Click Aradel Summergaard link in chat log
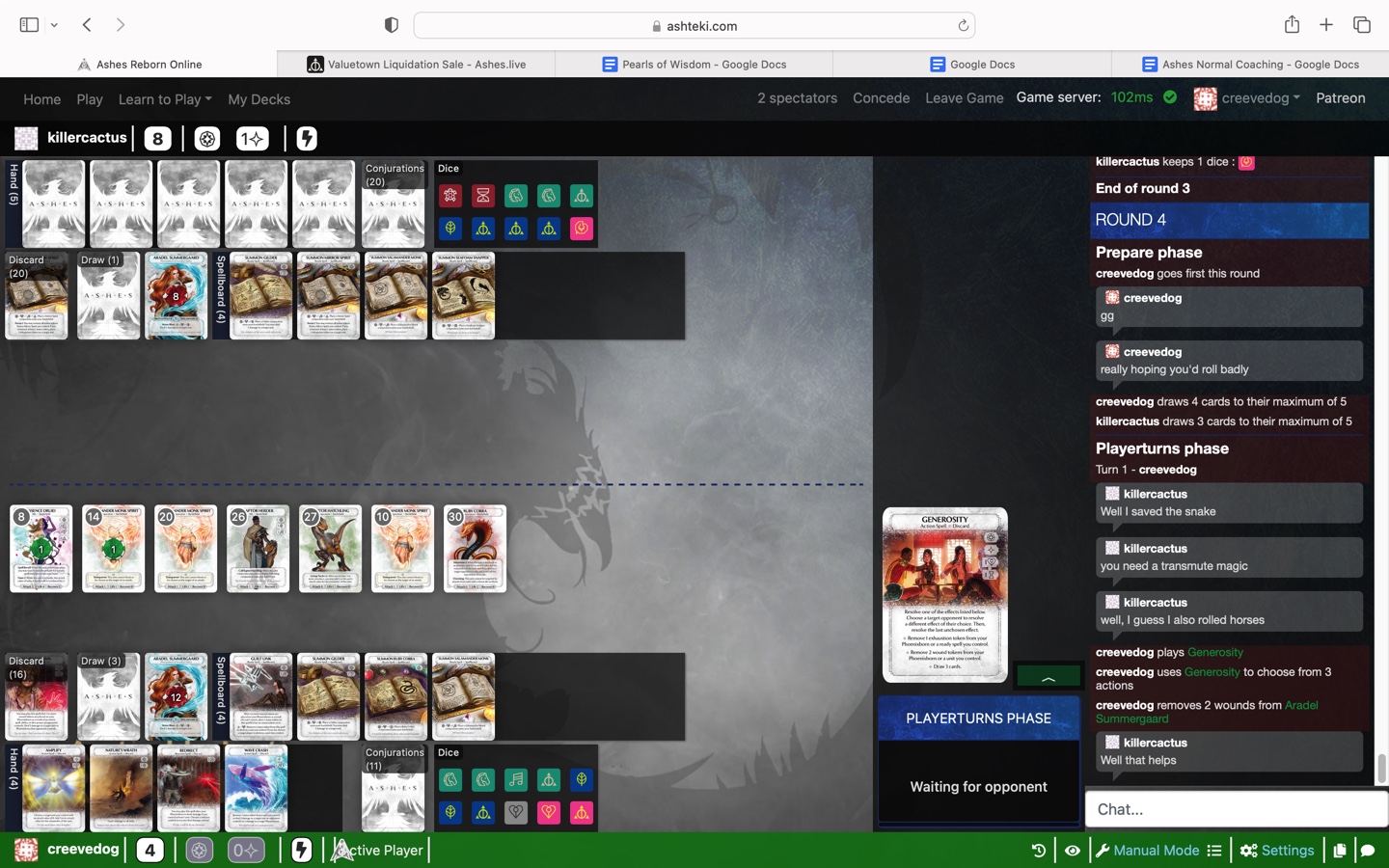This screenshot has width=1389, height=868. [1206, 712]
